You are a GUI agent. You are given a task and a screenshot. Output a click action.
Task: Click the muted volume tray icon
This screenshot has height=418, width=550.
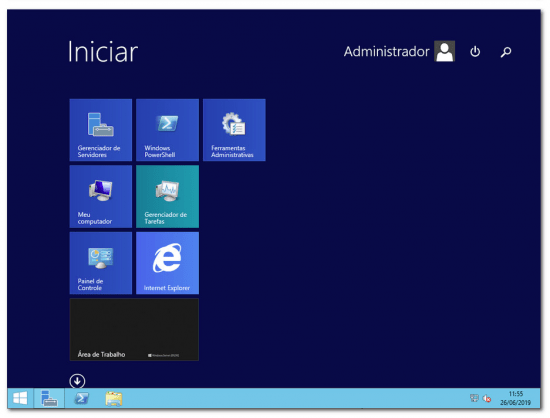point(487,398)
